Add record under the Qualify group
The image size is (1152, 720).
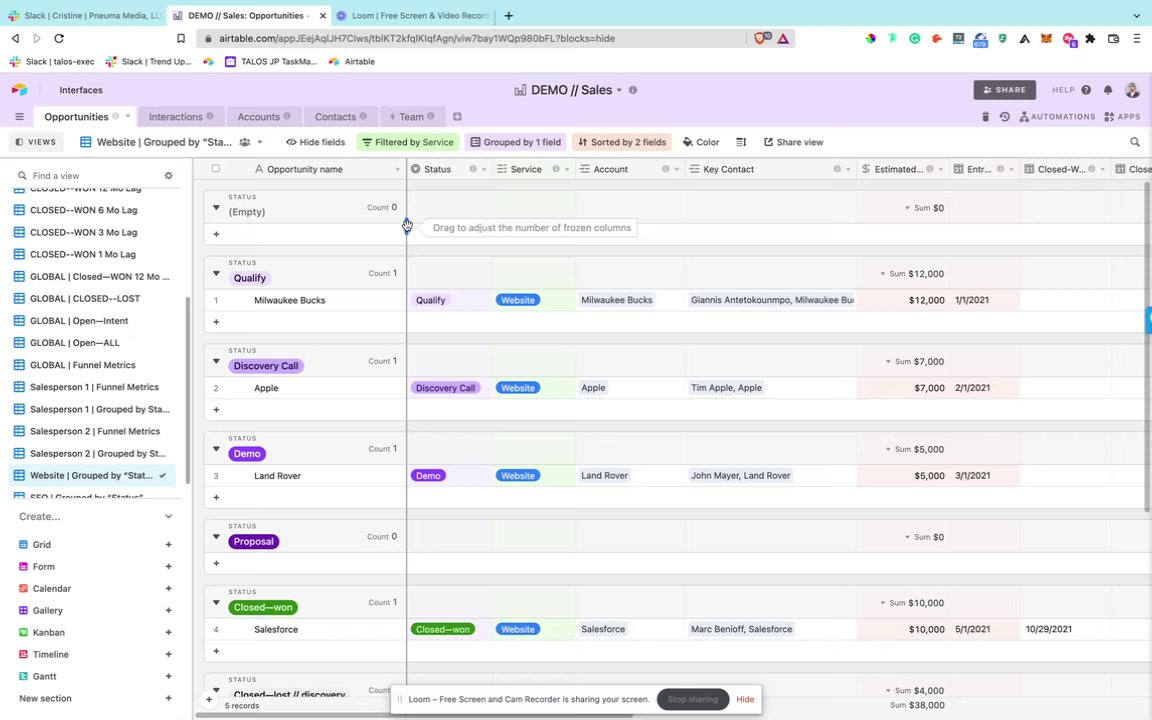(216, 322)
